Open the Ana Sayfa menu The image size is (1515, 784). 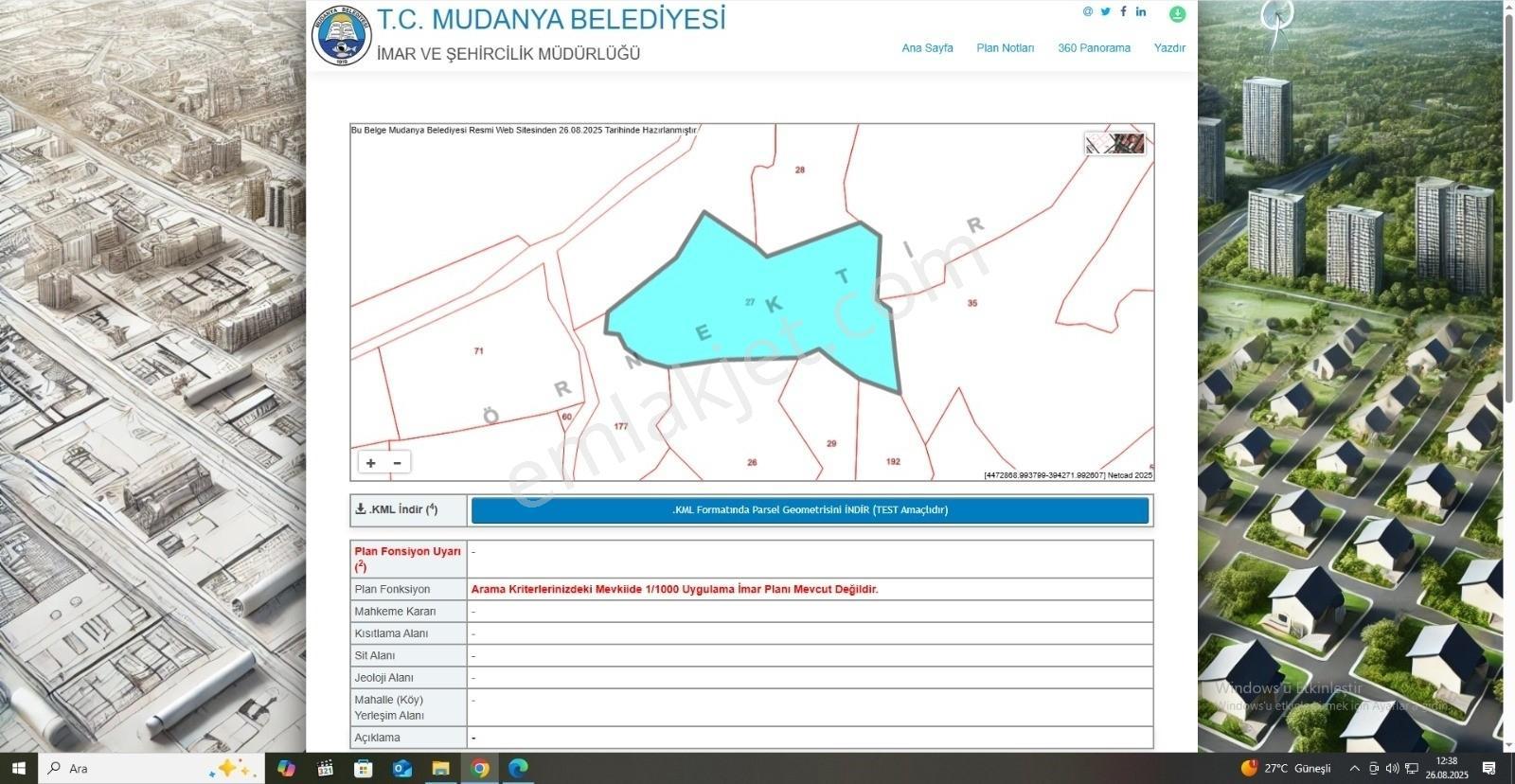[x=927, y=47]
